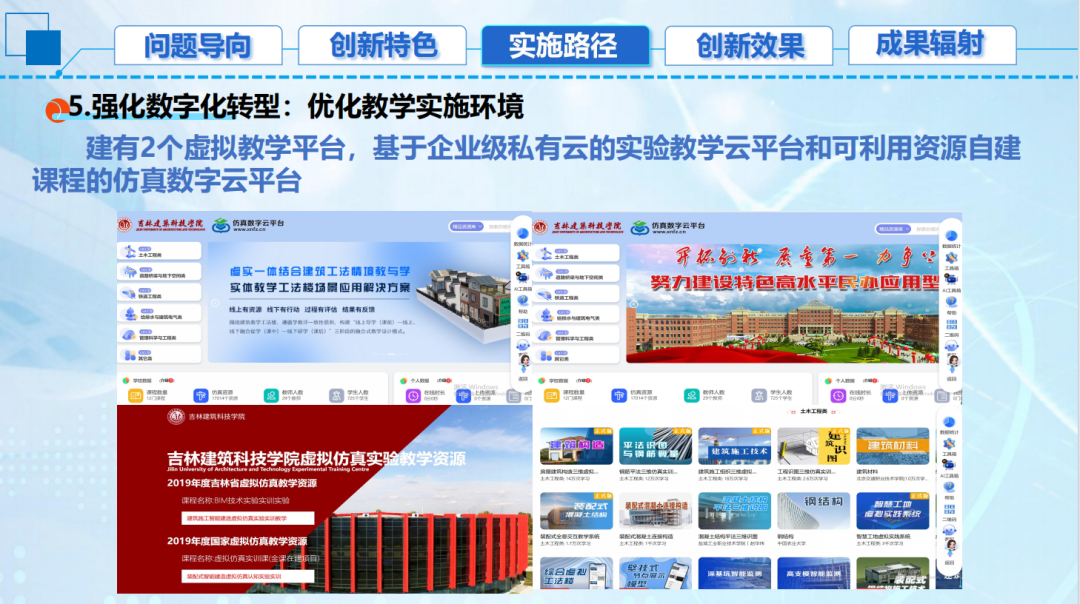This screenshot has height=604, width=1080.
Task: Open the 装配式混凝土结构 course thumbnail
Action: pos(577,511)
